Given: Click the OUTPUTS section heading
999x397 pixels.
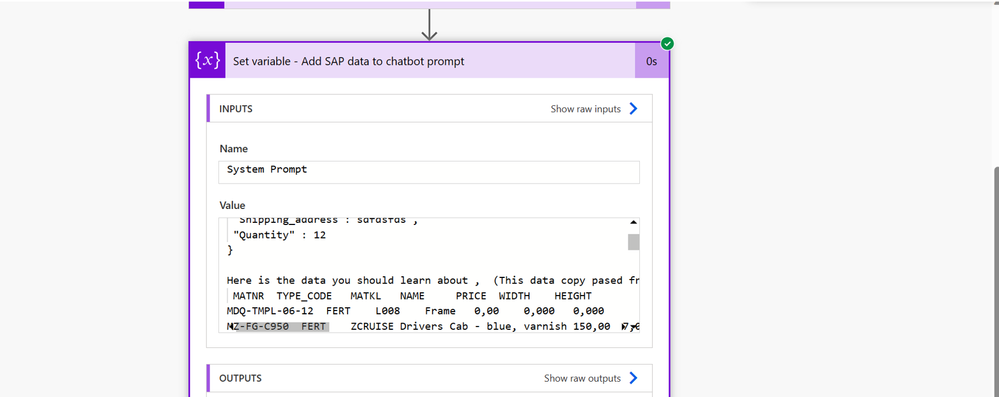Looking at the screenshot, I should [x=240, y=379].
